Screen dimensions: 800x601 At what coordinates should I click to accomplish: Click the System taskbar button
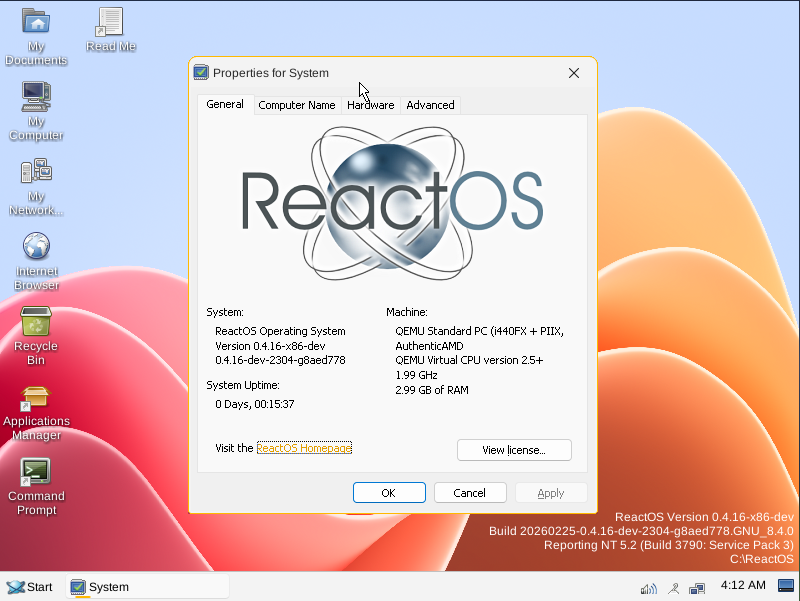[147, 587]
